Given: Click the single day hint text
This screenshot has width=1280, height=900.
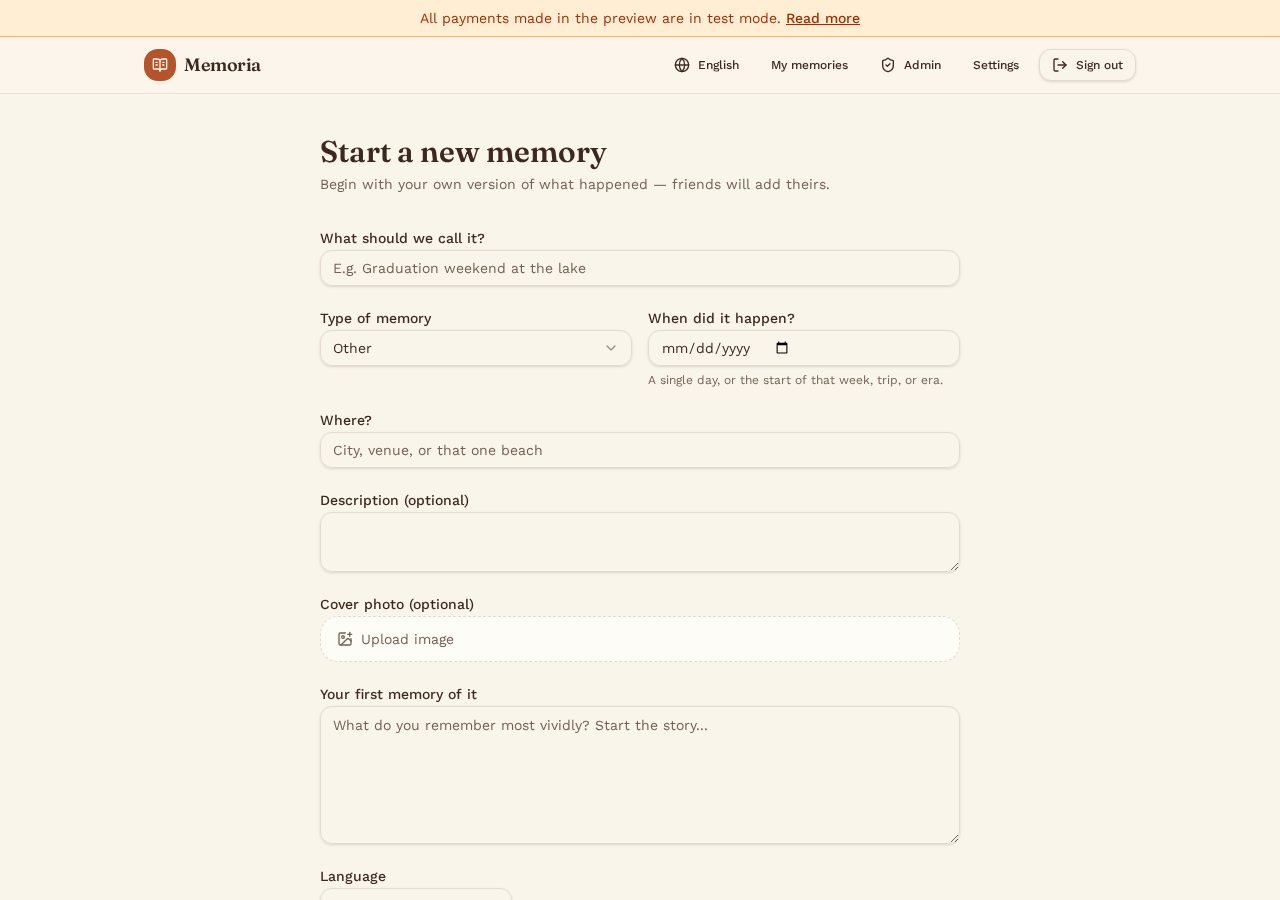Looking at the screenshot, I should 795,380.
